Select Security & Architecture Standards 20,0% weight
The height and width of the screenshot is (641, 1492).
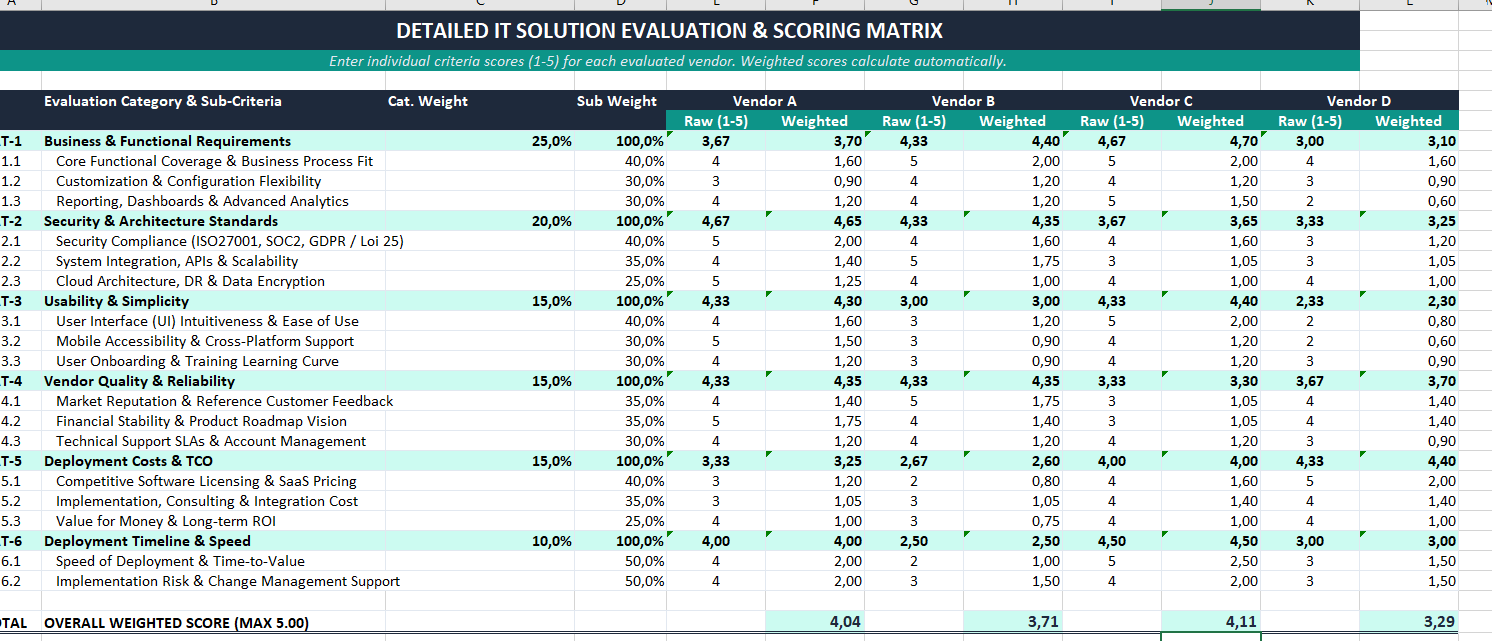(x=552, y=221)
